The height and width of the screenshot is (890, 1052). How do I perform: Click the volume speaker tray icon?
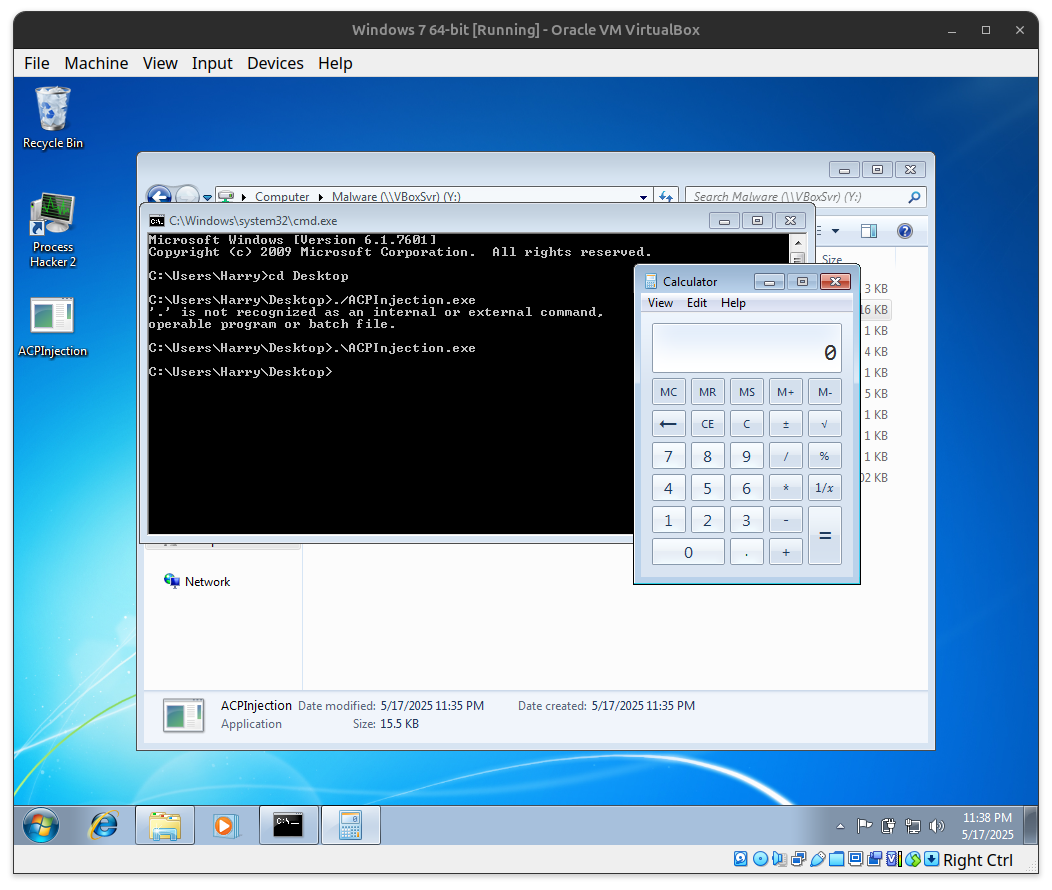[937, 826]
